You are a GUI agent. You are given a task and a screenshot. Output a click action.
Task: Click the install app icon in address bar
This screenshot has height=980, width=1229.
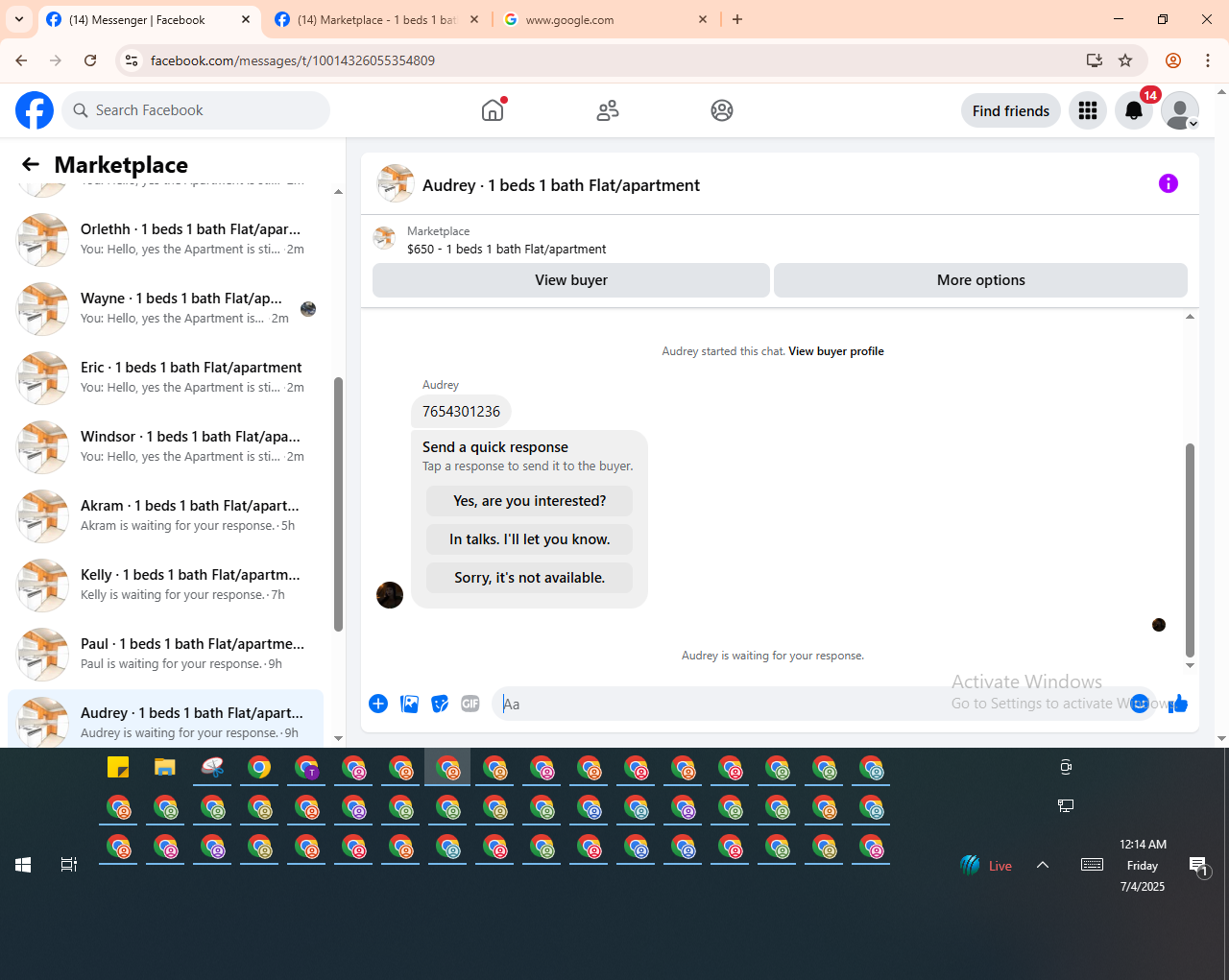pyautogui.click(x=1095, y=60)
